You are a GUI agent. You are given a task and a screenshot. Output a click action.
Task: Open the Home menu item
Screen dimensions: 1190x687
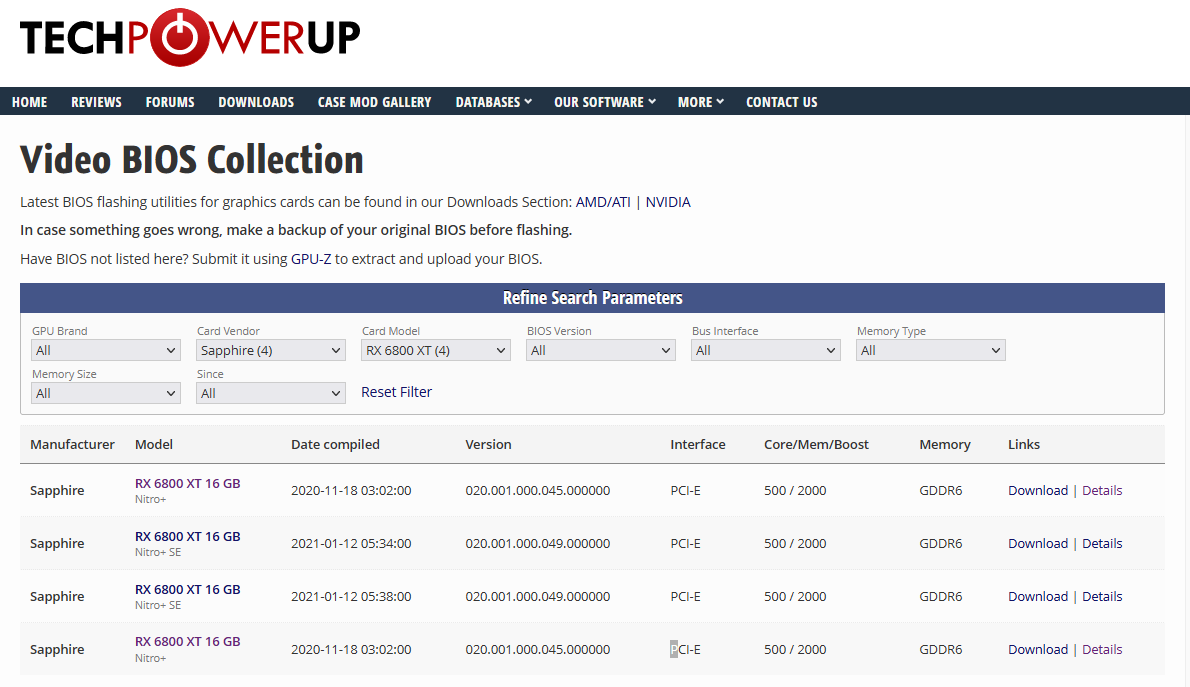(30, 102)
